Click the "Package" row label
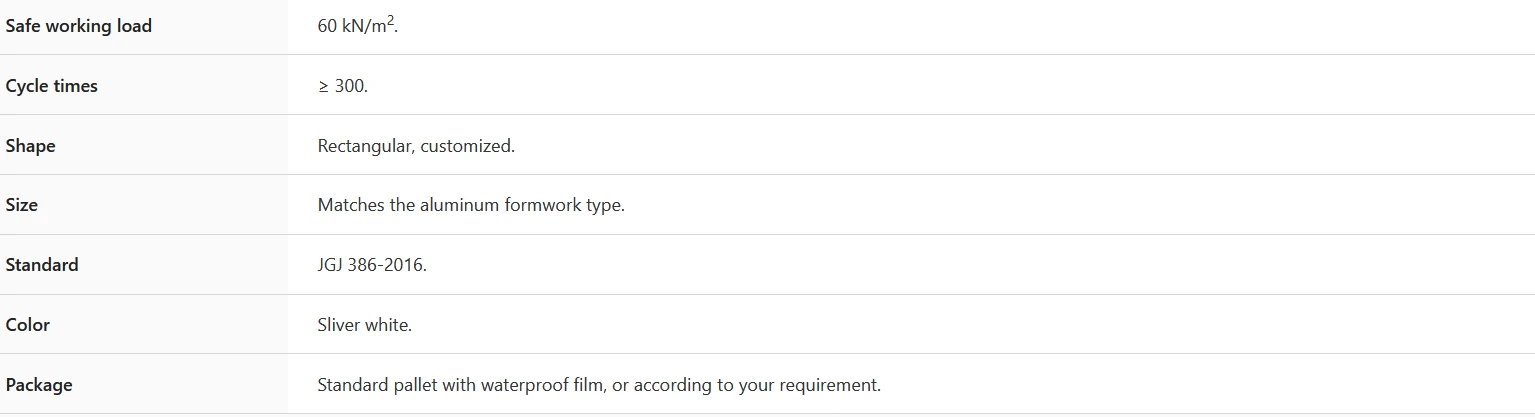The image size is (1535, 417). pos(39,385)
